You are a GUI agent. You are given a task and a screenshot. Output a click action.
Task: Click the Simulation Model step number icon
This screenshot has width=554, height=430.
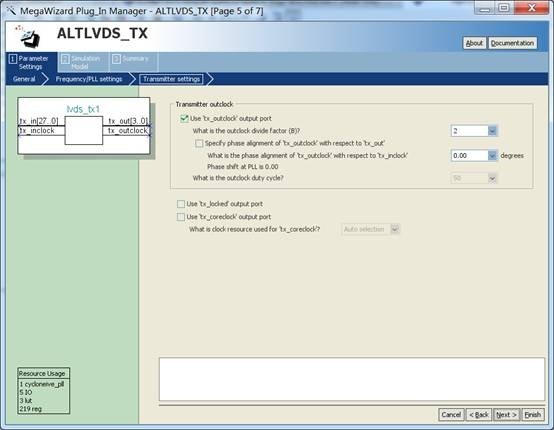65,59
